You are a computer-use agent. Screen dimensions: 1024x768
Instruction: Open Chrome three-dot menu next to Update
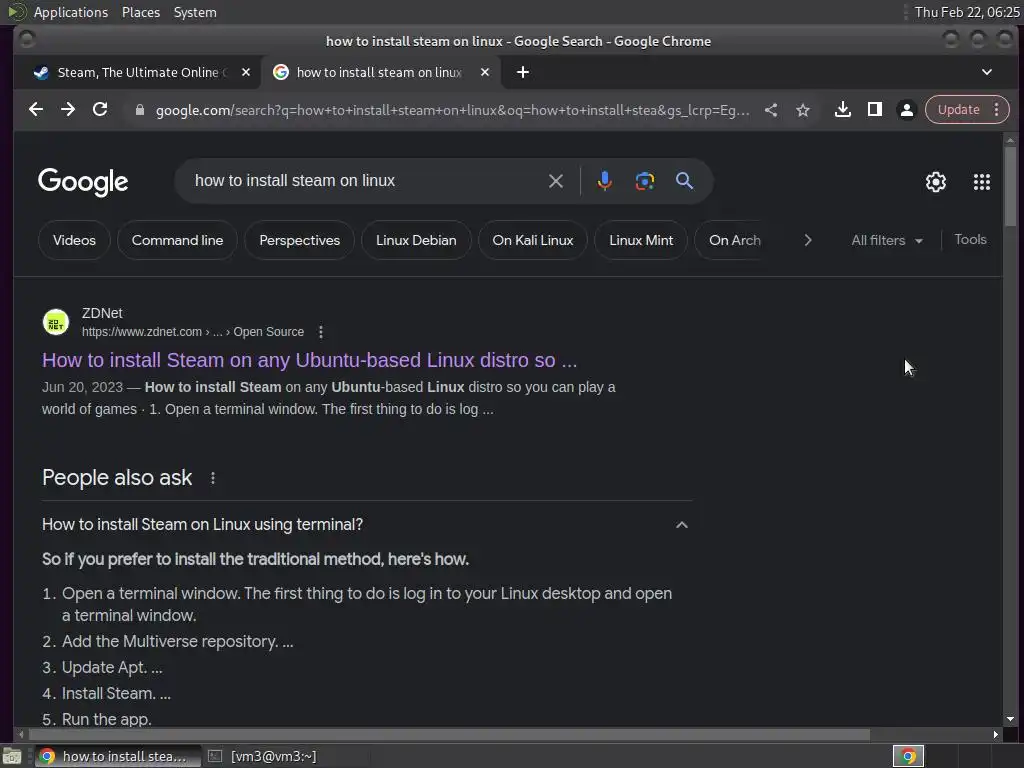997,110
